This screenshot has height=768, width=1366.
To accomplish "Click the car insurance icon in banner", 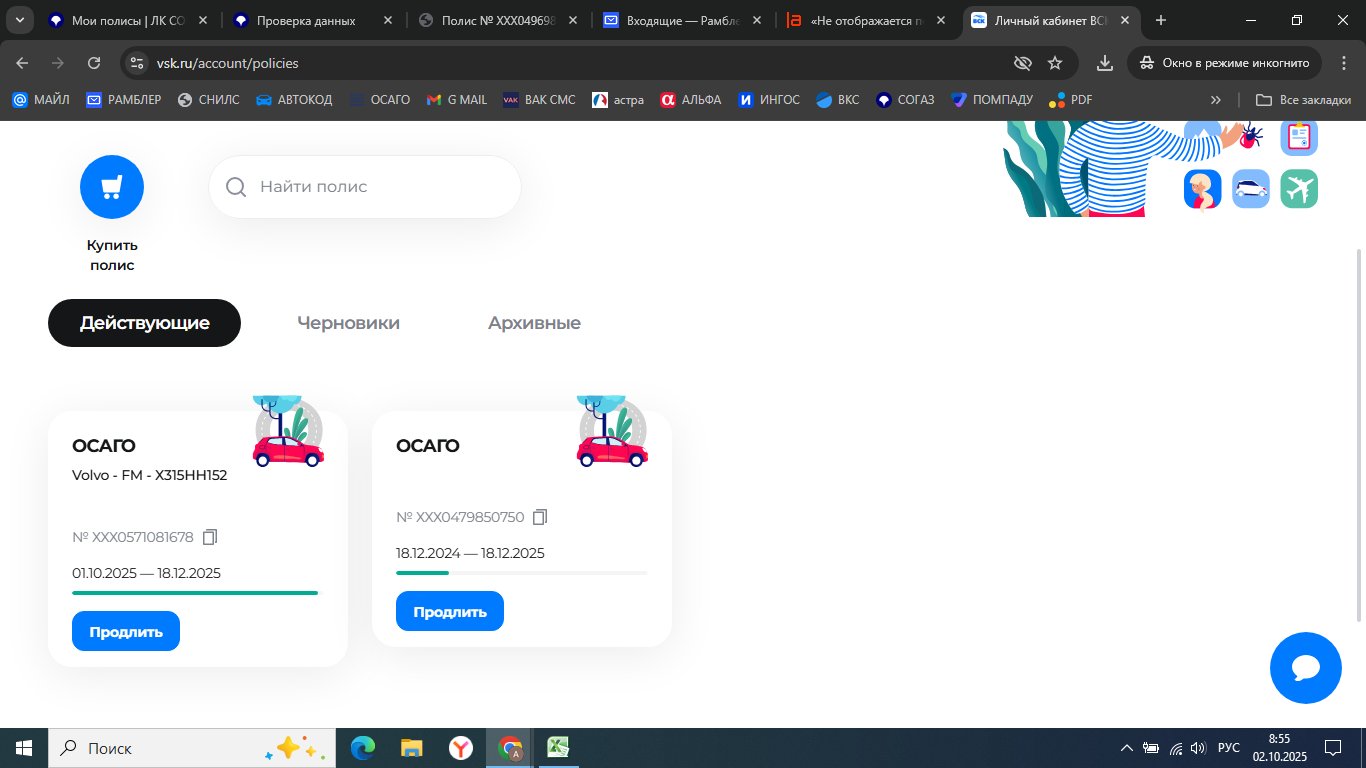I will pyautogui.click(x=1251, y=189).
